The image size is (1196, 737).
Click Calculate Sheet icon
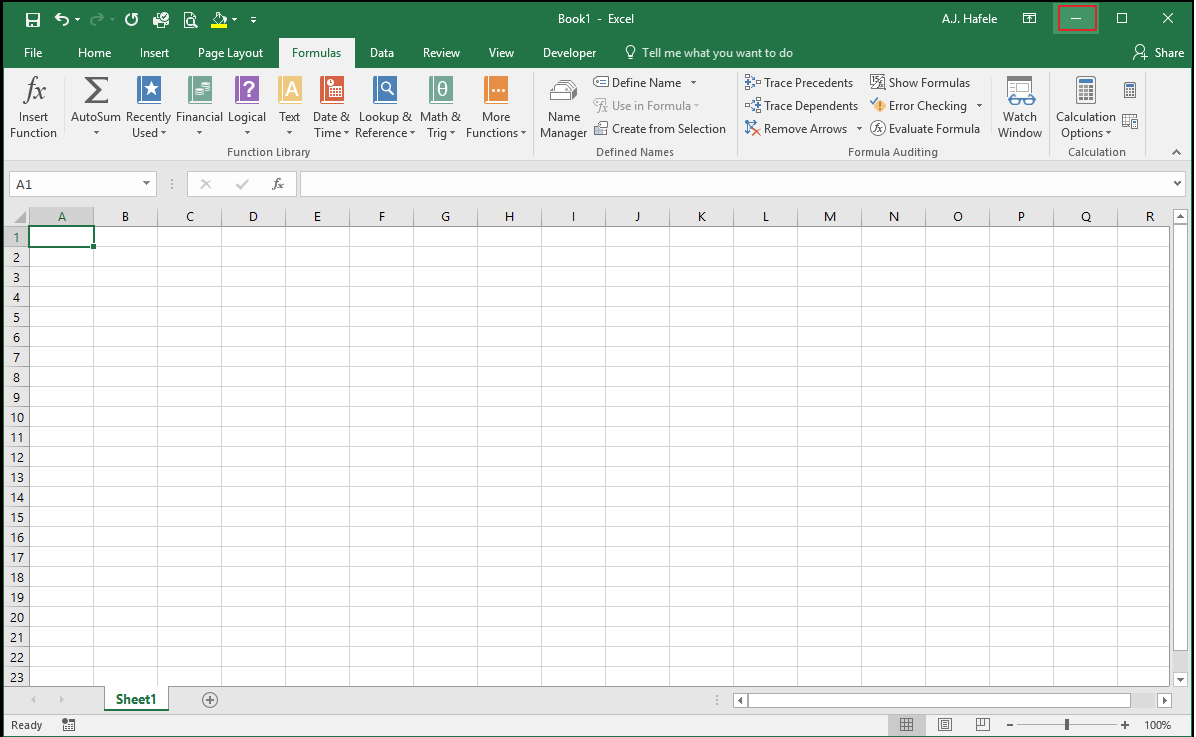(x=1130, y=121)
